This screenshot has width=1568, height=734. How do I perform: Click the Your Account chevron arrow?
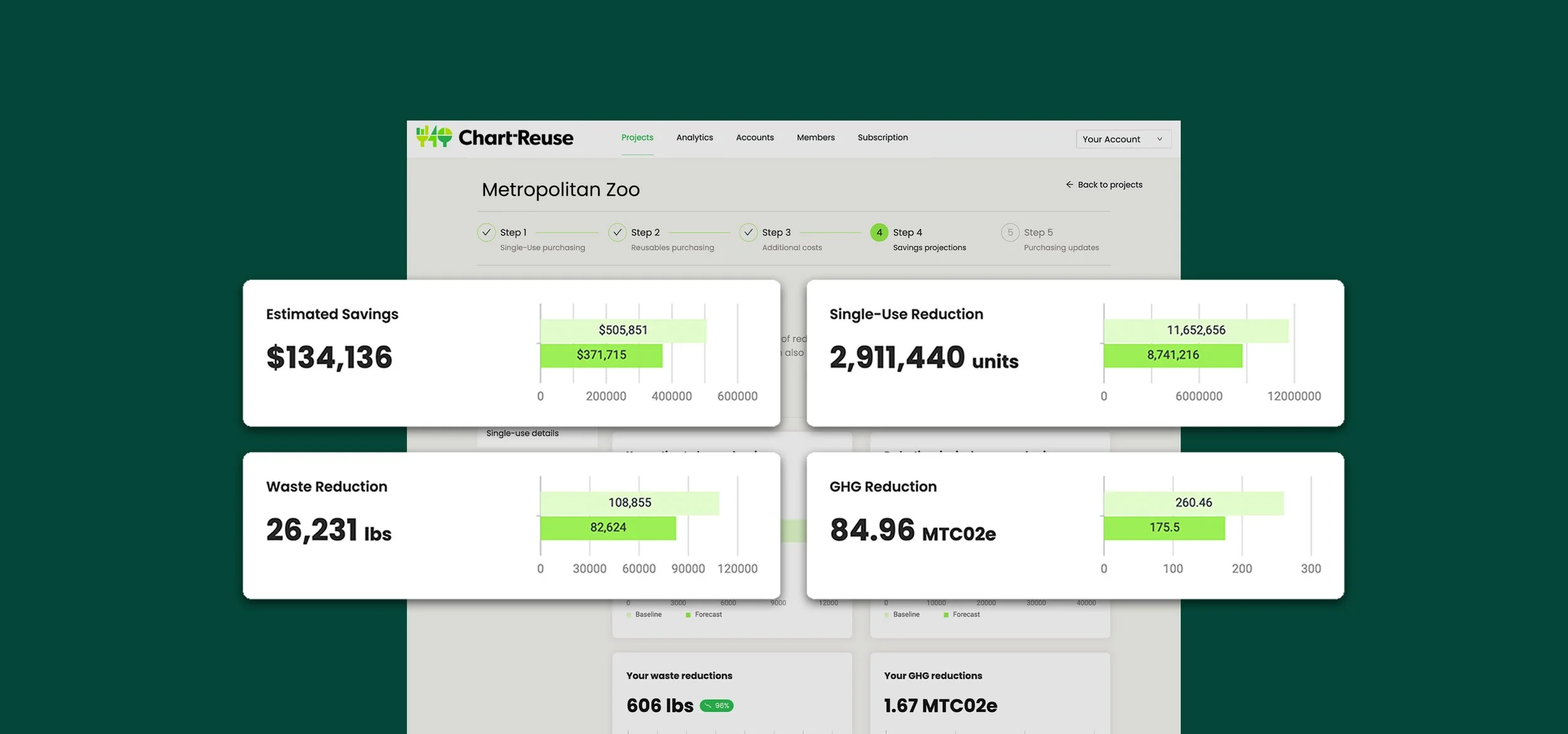(1160, 139)
